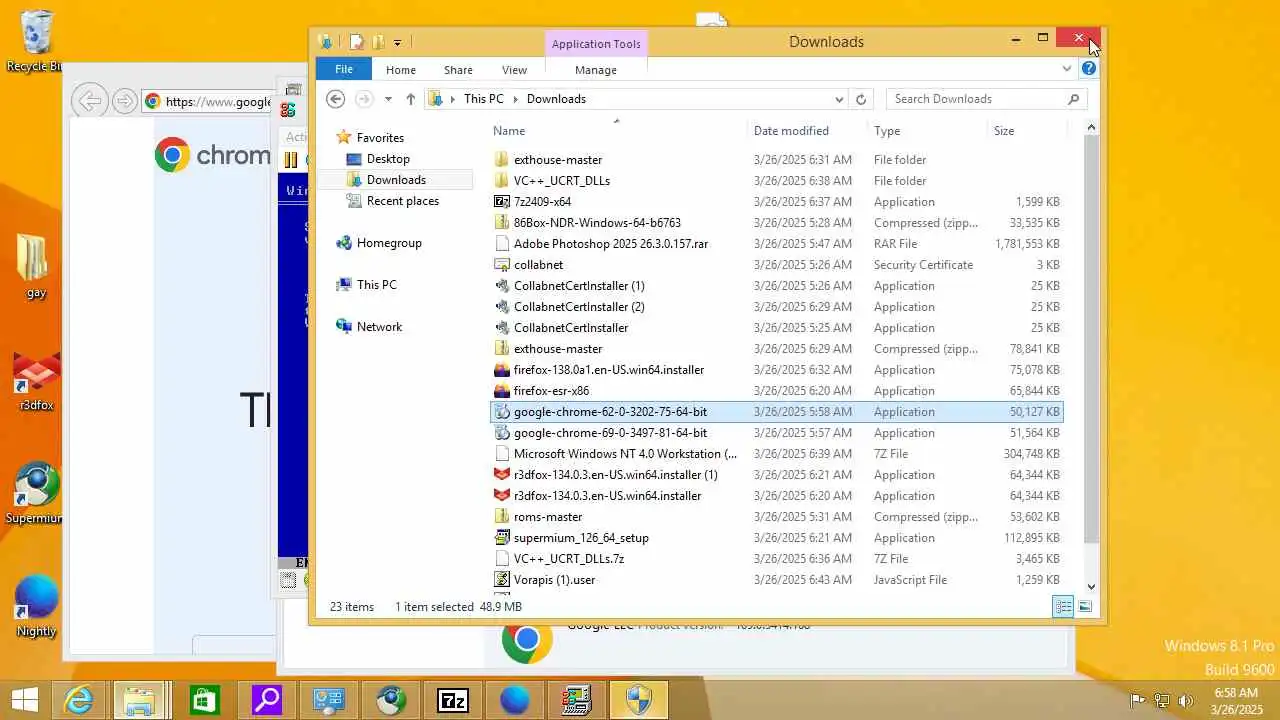This screenshot has height=720, width=1280.
Task: Select Recent places in navigation pane
Action: [402, 201]
